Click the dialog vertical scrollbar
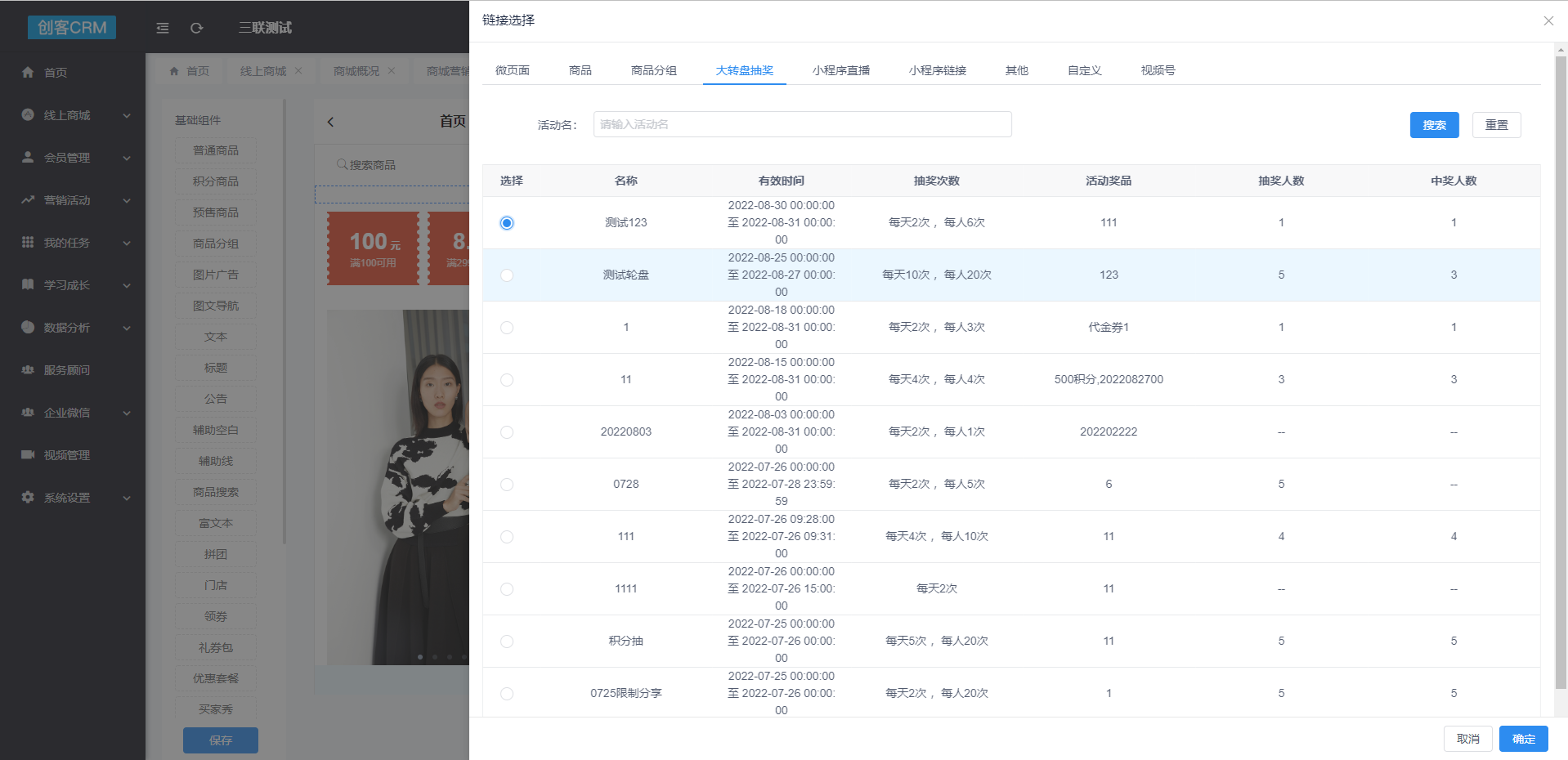This screenshot has height=760, width=1568. point(1561,372)
